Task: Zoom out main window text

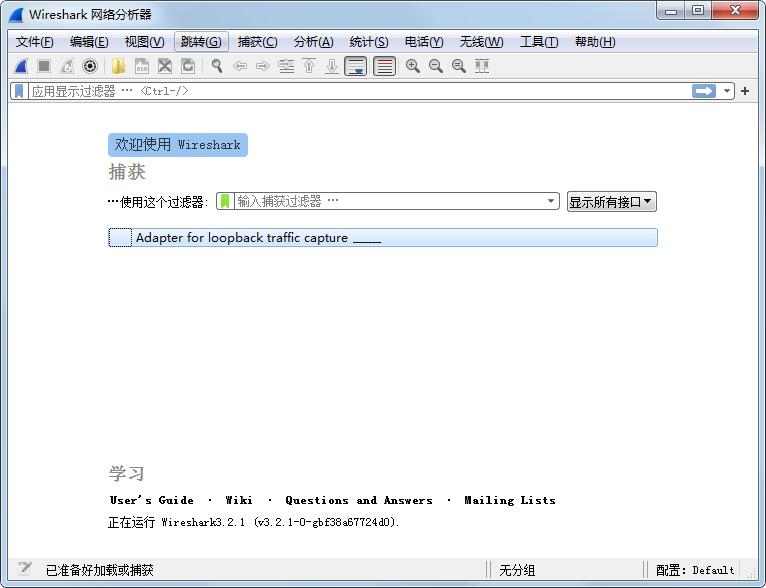Action: coord(436,66)
